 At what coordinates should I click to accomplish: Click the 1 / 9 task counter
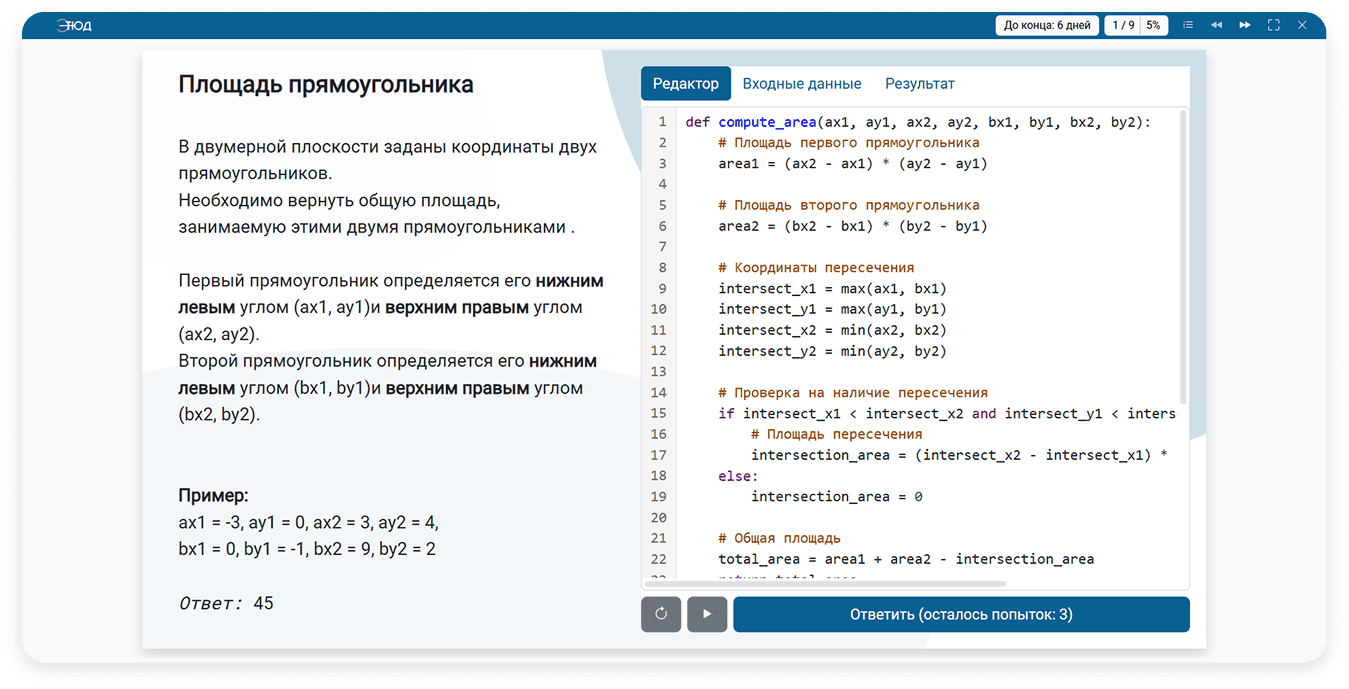[x=1123, y=25]
